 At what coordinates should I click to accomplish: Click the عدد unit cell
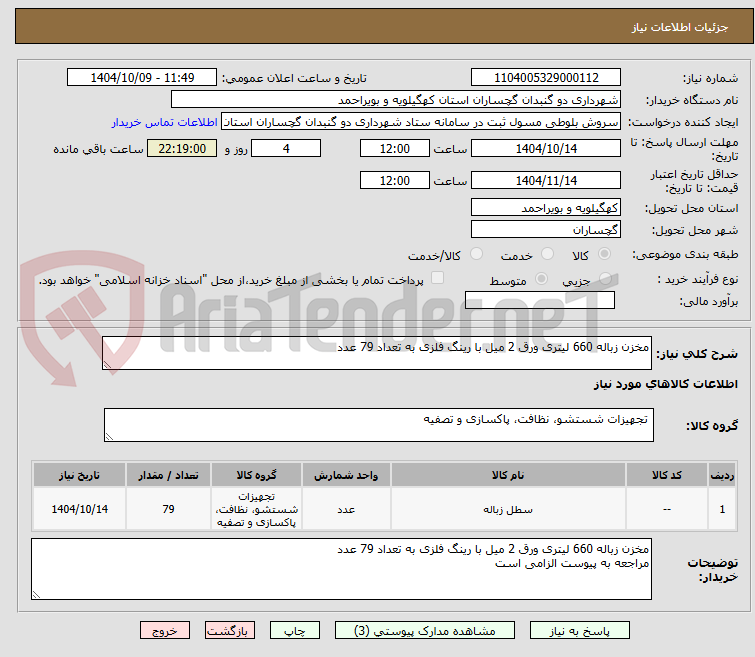346,509
